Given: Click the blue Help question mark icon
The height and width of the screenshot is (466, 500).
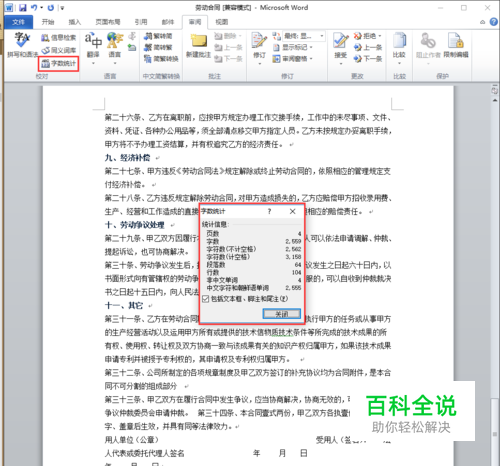Looking at the screenshot, I should coord(494,22).
